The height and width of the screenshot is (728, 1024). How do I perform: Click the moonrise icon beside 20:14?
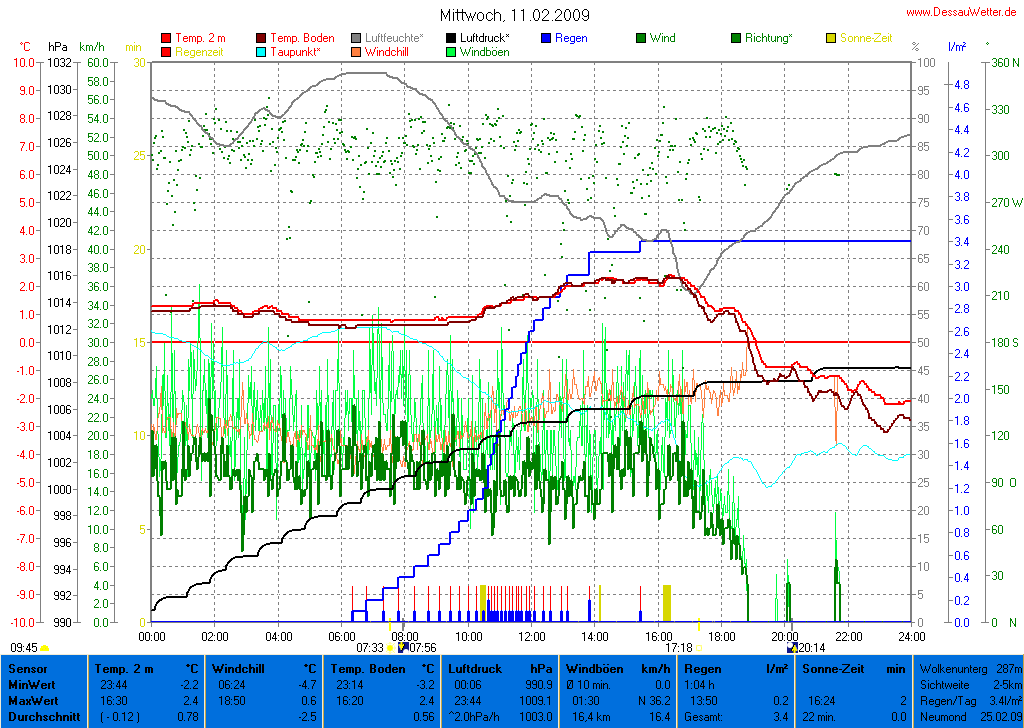point(792,647)
